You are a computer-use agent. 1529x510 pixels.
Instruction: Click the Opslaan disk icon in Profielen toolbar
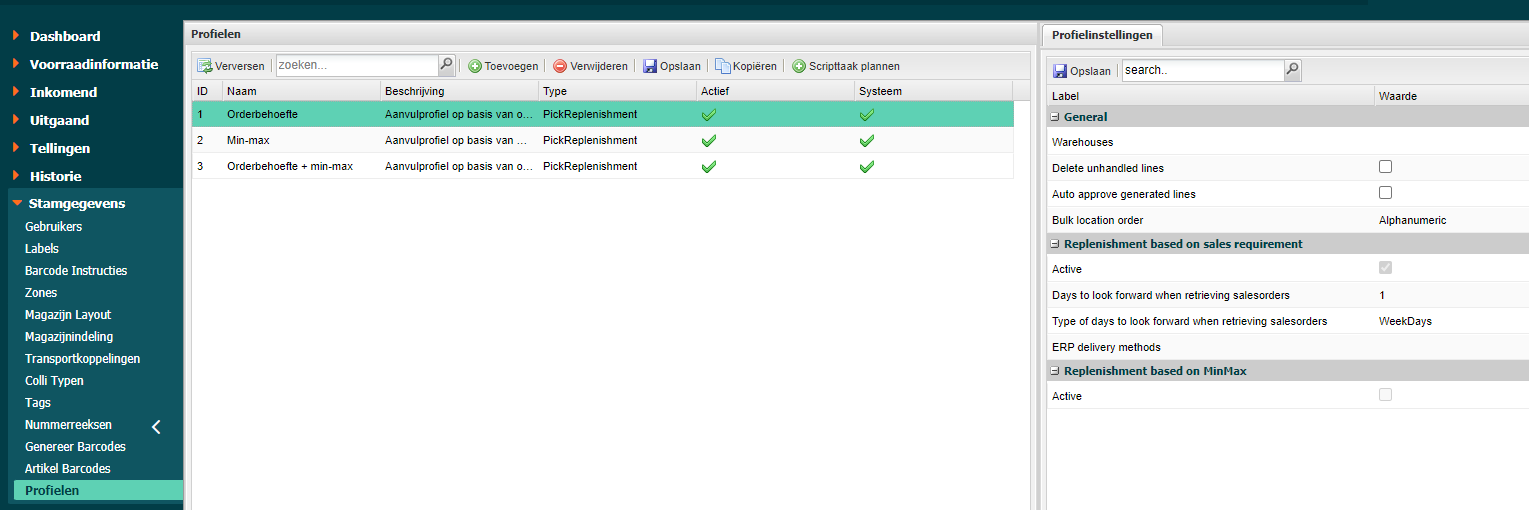pyautogui.click(x=650, y=66)
